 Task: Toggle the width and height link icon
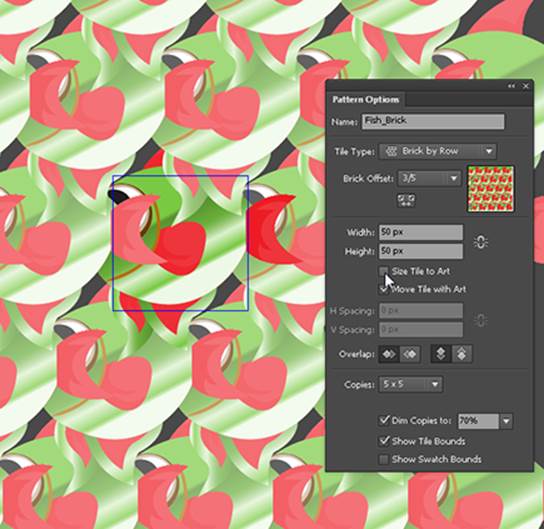(x=481, y=242)
